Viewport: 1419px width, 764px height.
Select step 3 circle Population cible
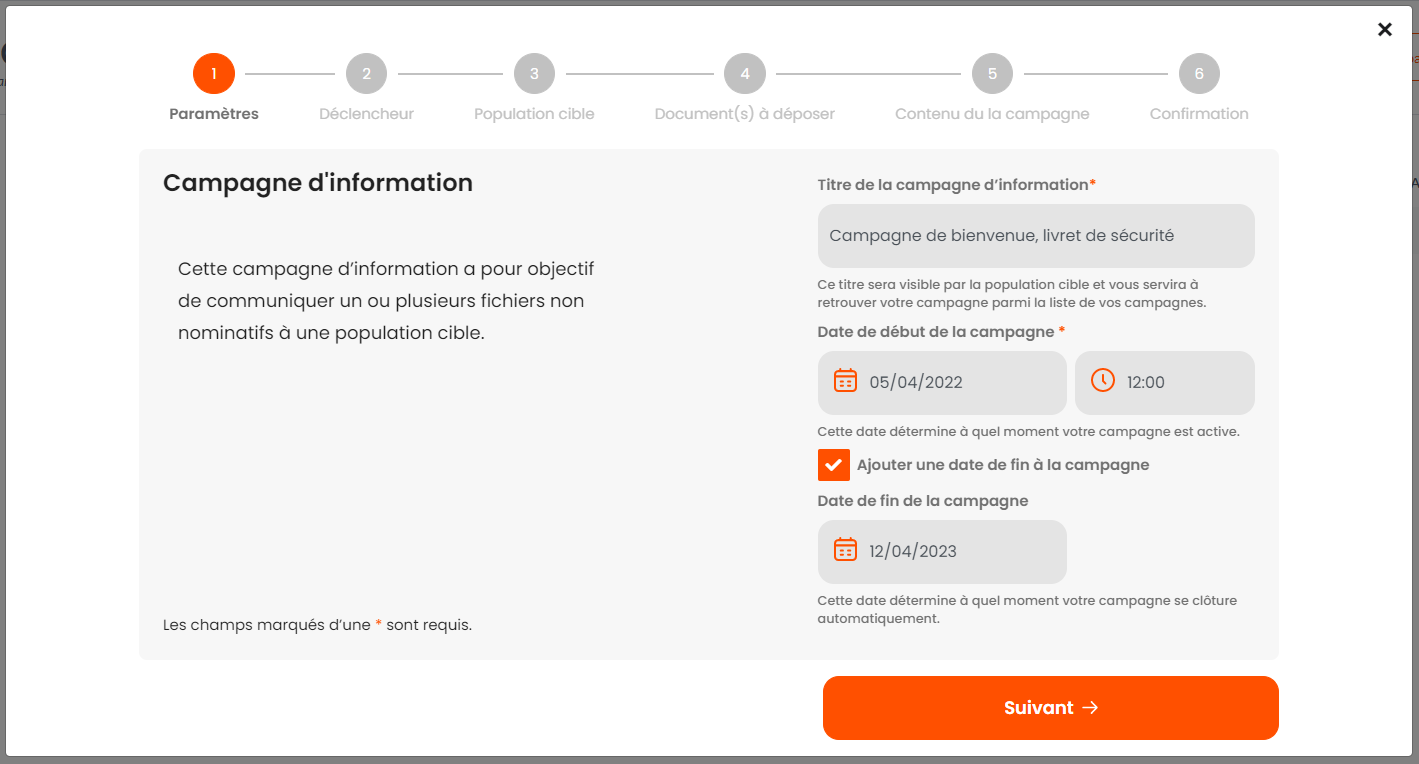(x=534, y=74)
